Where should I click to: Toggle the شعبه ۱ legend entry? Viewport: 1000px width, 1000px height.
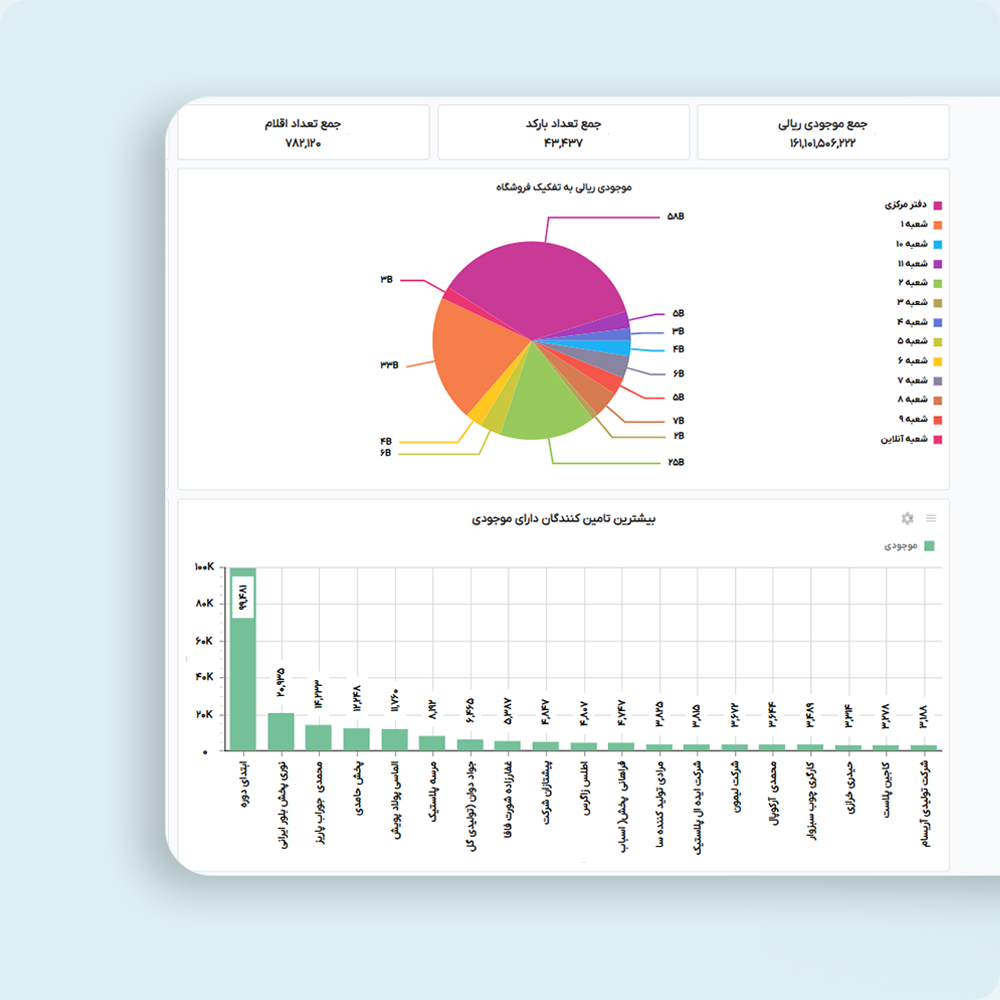[x=920, y=224]
